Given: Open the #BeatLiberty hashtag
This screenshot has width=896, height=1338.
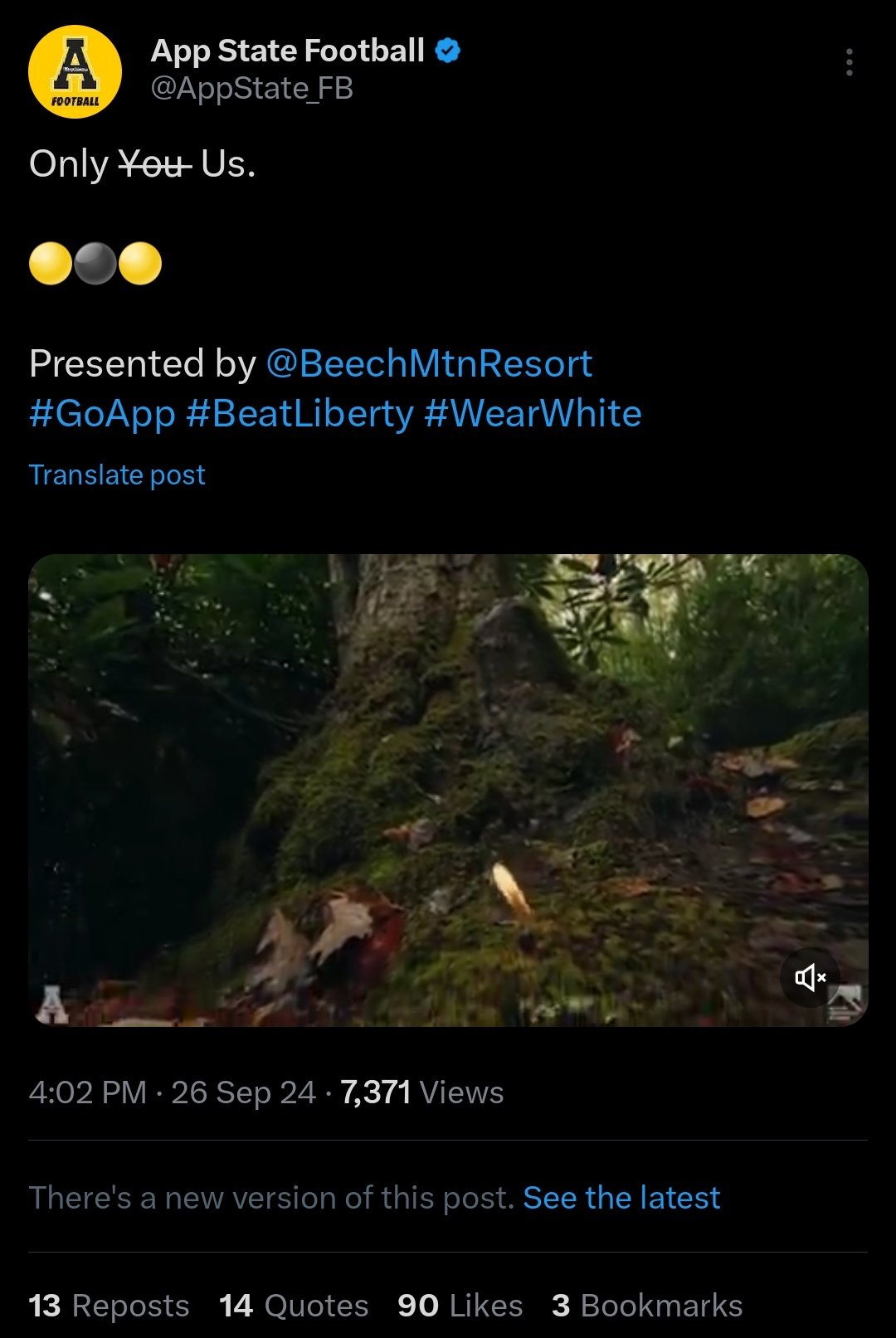Looking at the screenshot, I should click(299, 413).
